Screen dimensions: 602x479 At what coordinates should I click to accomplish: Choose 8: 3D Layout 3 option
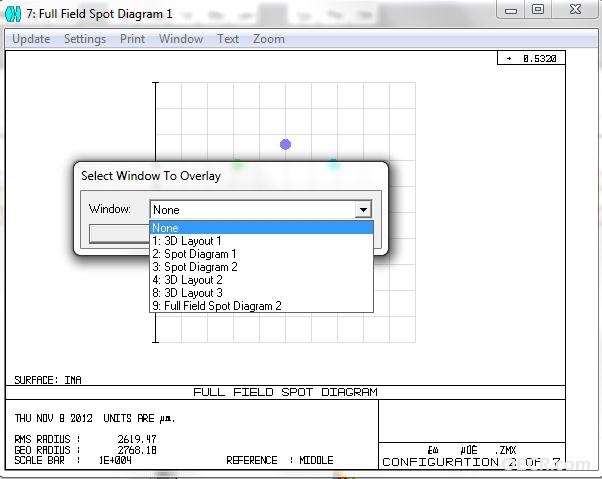[x=261, y=293]
